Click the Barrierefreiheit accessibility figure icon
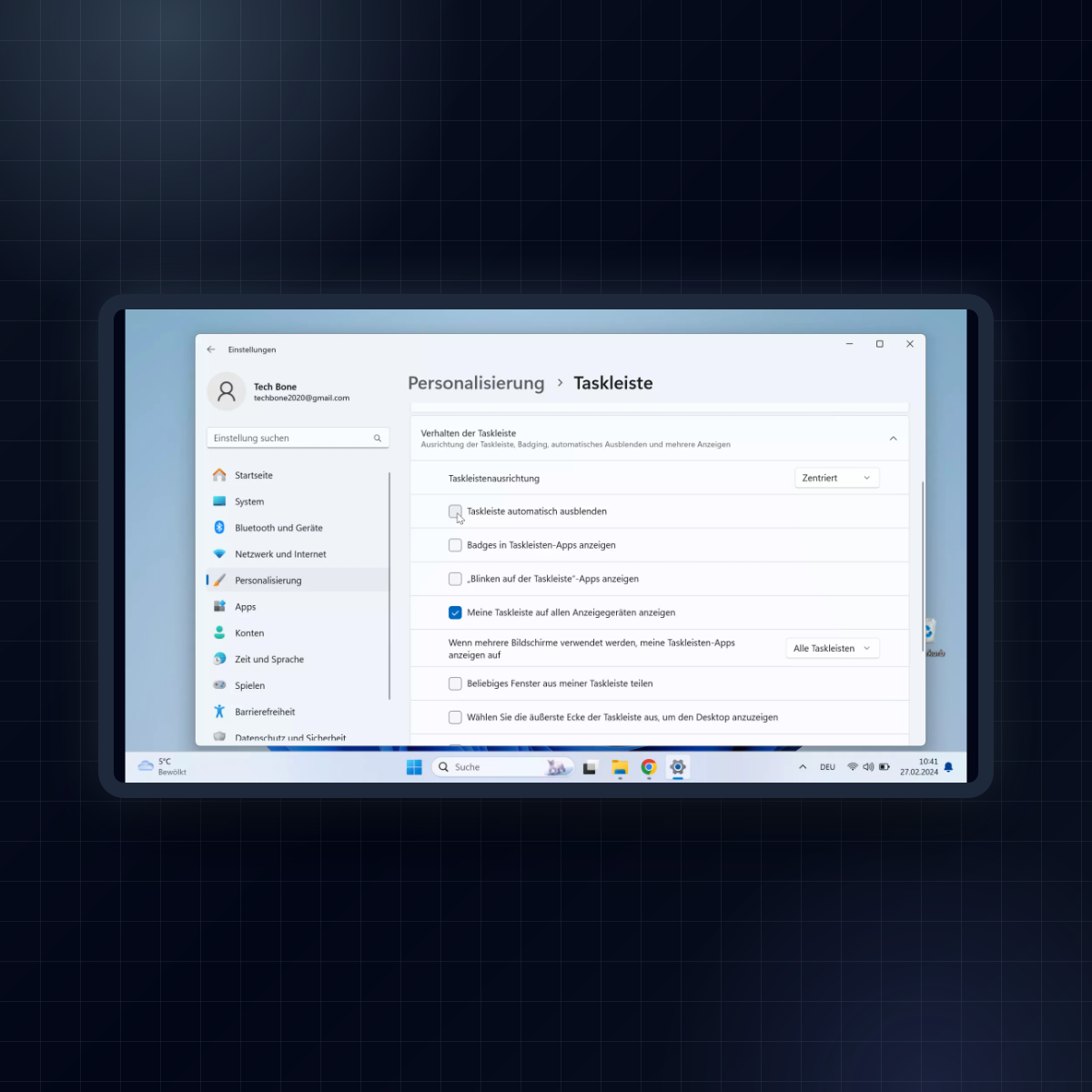Screen dimensions: 1092x1092 (219, 712)
